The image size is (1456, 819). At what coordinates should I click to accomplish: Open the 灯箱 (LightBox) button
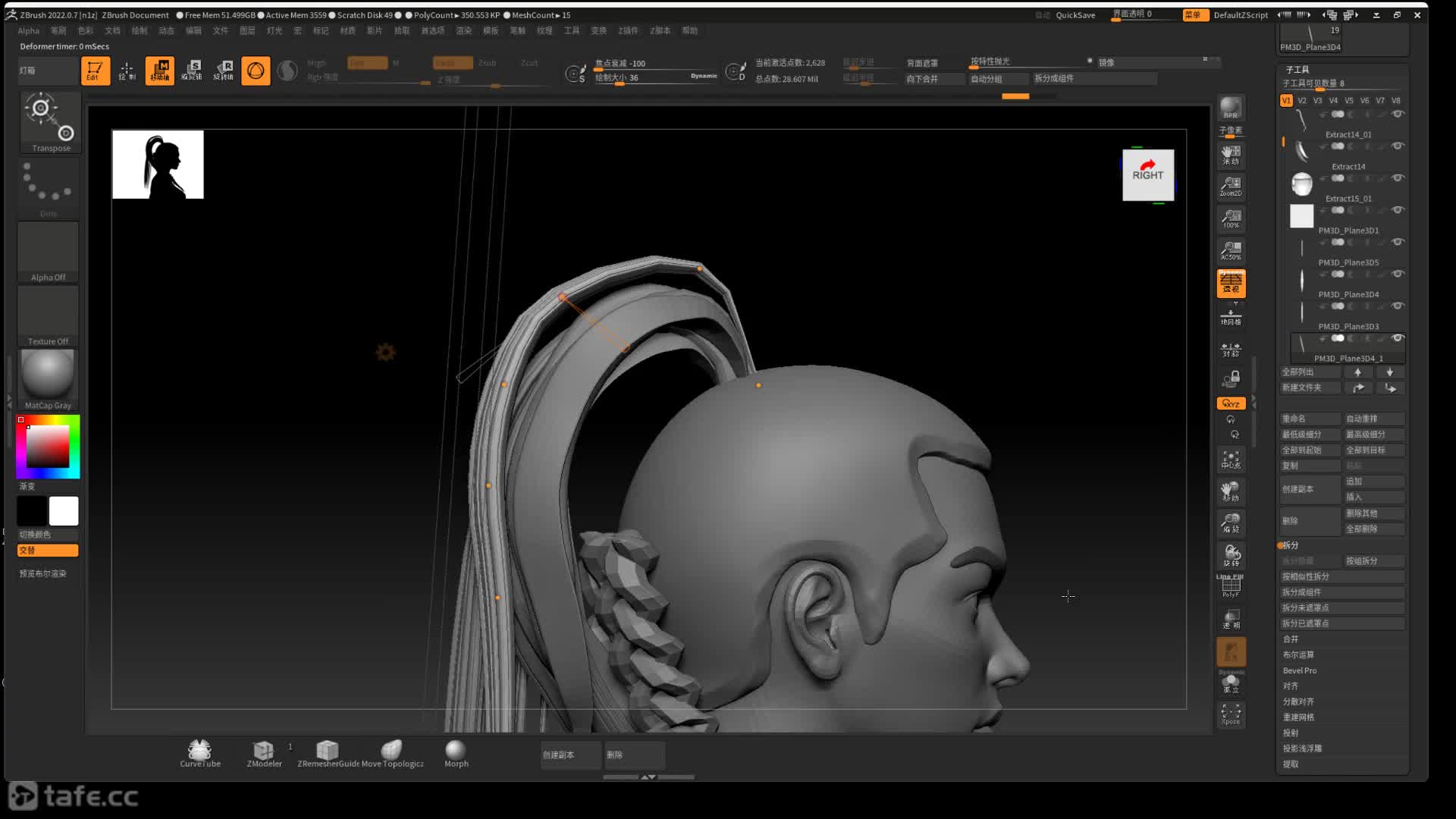click(48, 71)
